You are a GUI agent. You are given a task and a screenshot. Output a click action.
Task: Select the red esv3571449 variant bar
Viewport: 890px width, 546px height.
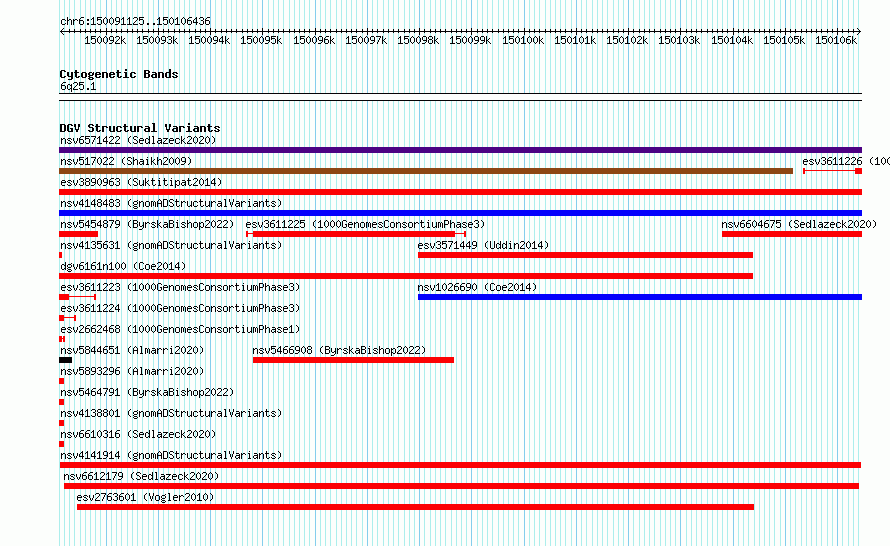pos(585,255)
